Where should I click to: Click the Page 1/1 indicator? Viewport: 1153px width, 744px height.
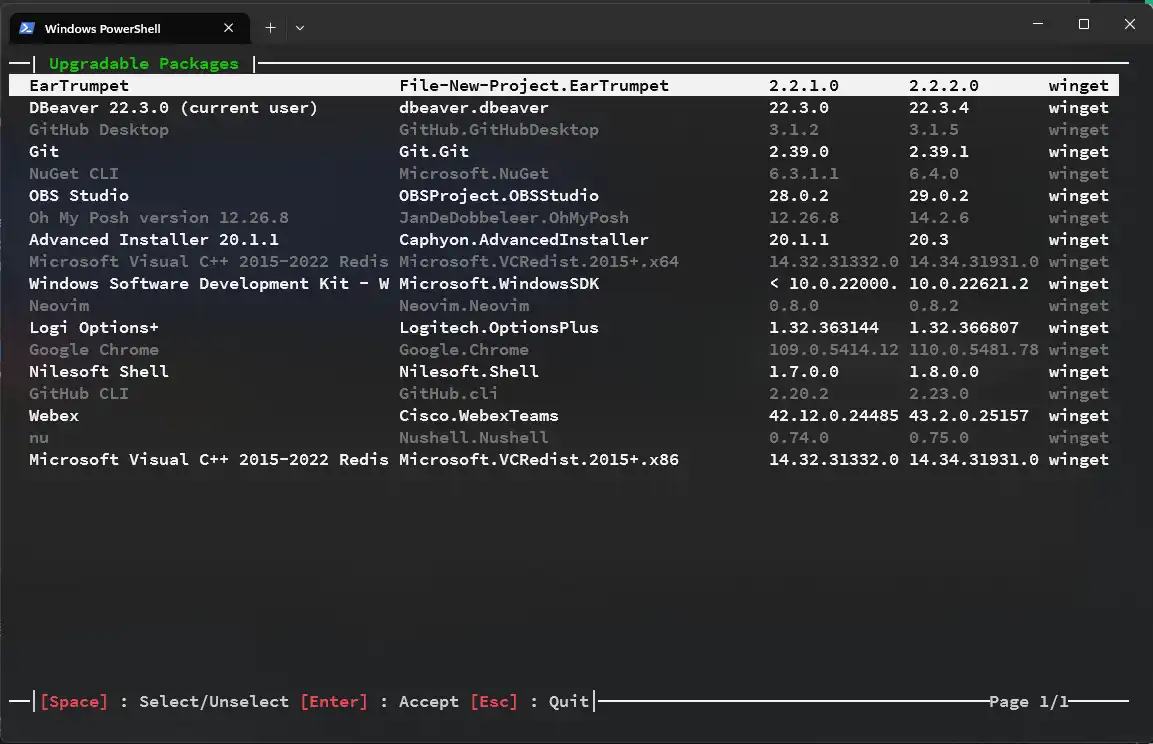click(x=1028, y=701)
